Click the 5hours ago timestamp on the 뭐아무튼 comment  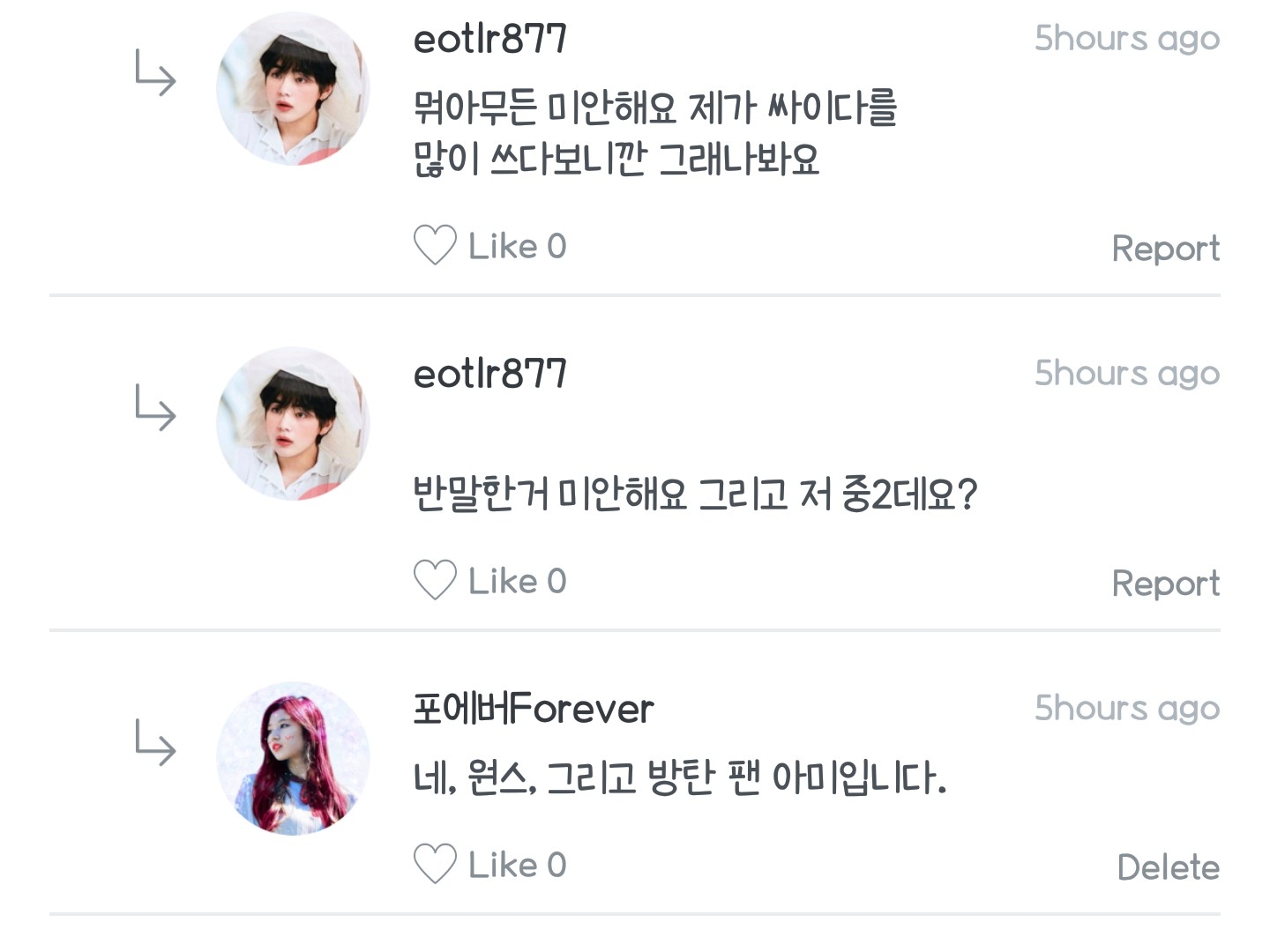click(x=1126, y=39)
